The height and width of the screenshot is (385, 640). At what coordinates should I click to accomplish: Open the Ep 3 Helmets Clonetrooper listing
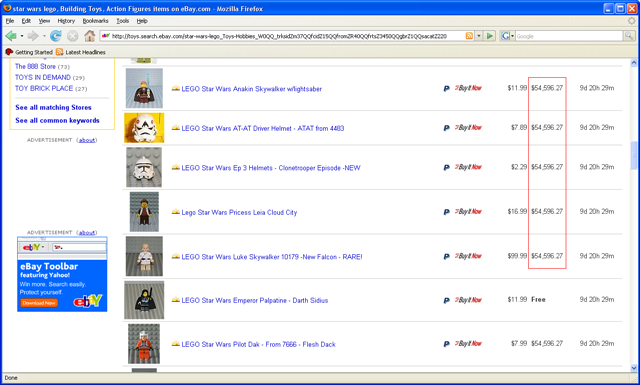click(x=271, y=168)
